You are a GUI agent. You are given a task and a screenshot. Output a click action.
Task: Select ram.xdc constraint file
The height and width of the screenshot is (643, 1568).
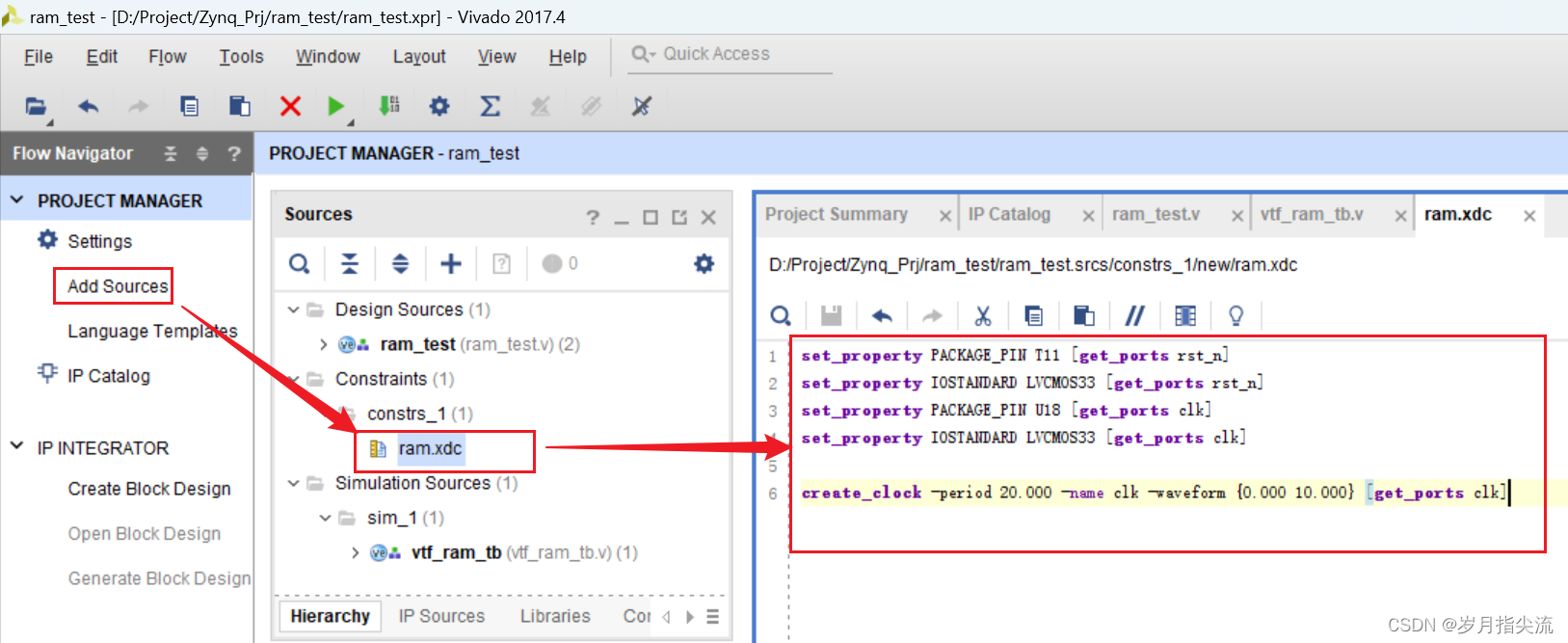430,448
